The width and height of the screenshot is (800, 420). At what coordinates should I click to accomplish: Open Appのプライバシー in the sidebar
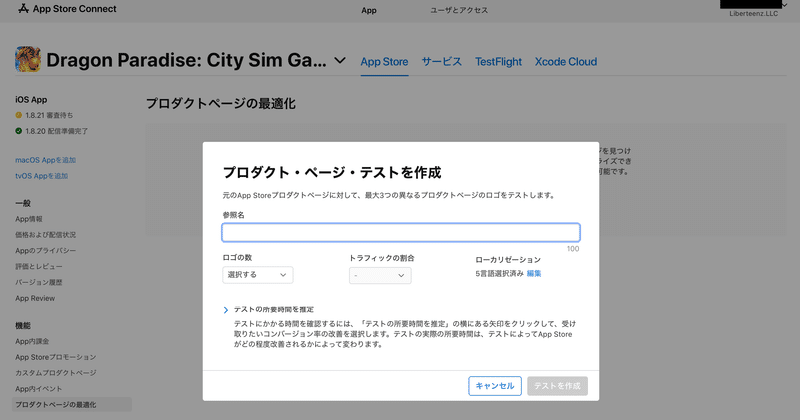point(45,251)
